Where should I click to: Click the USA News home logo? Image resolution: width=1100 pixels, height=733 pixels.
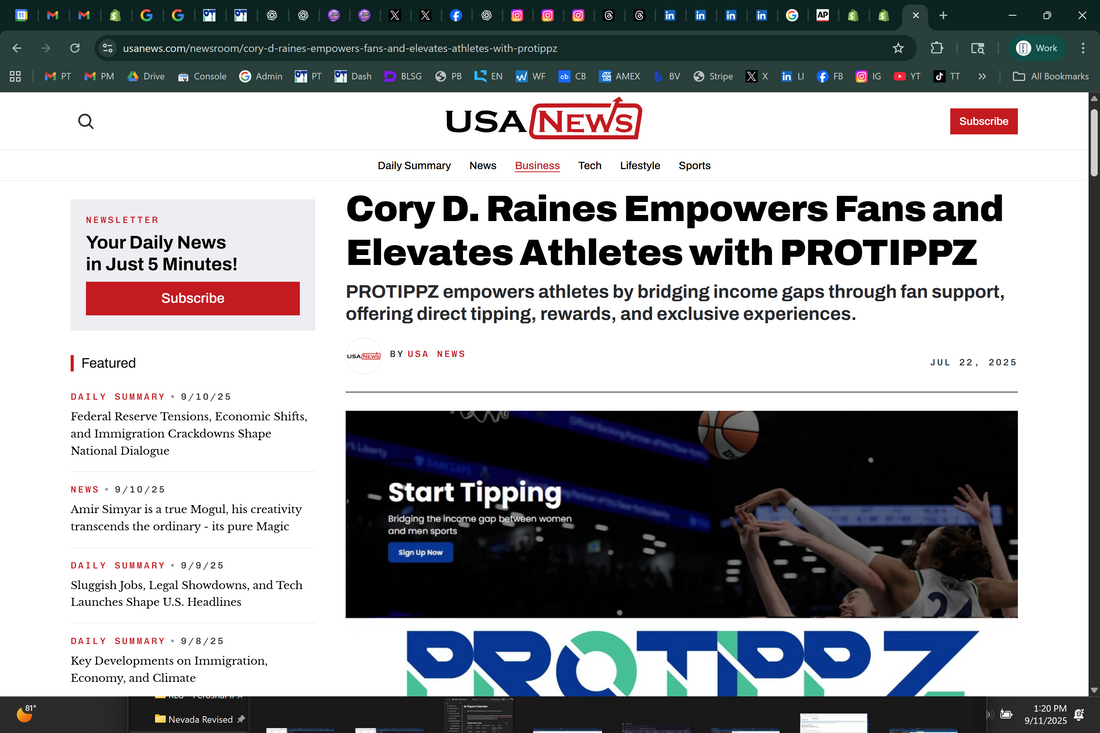click(543, 121)
